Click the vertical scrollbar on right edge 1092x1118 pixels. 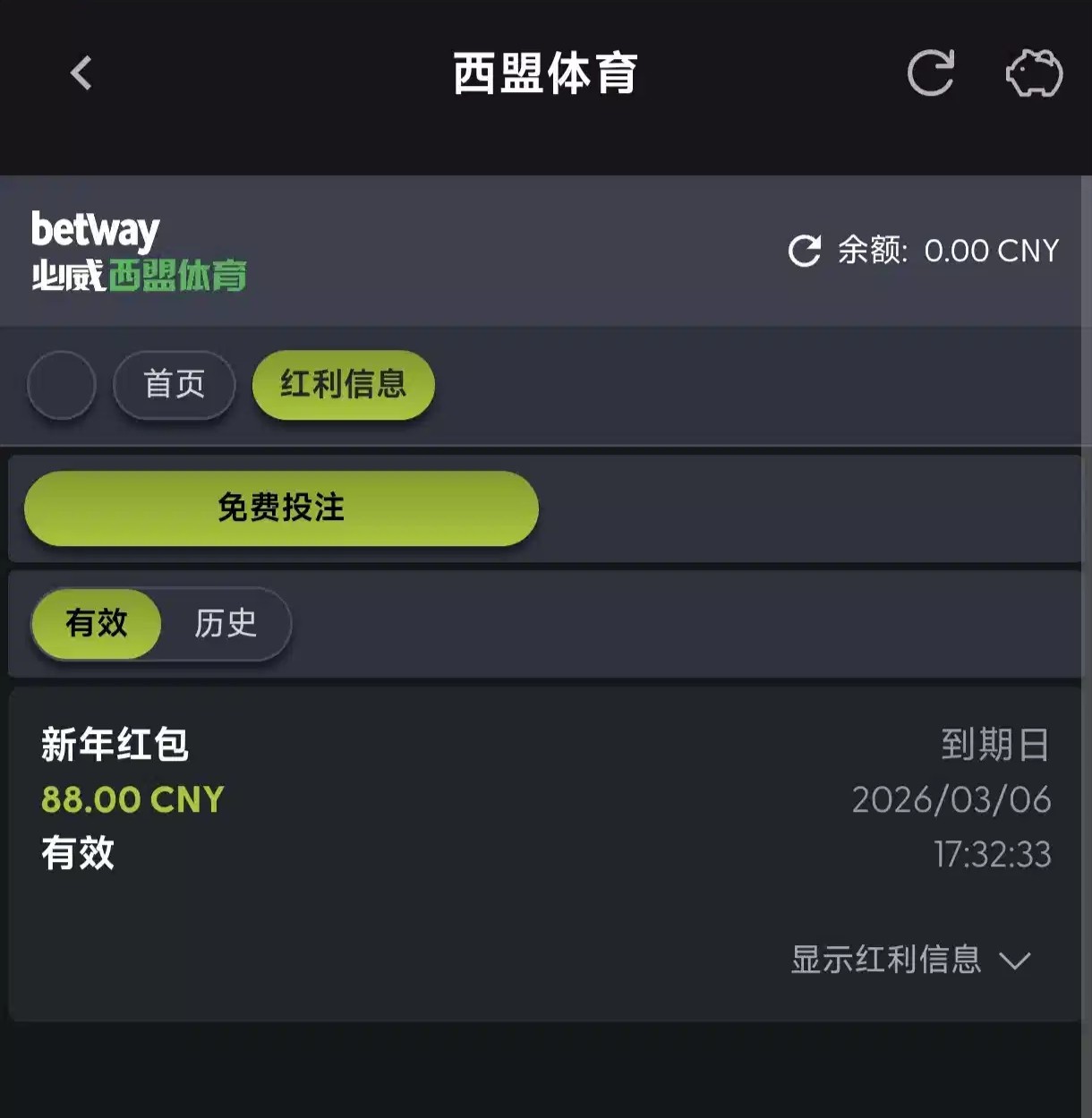[x=1087, y=537]
